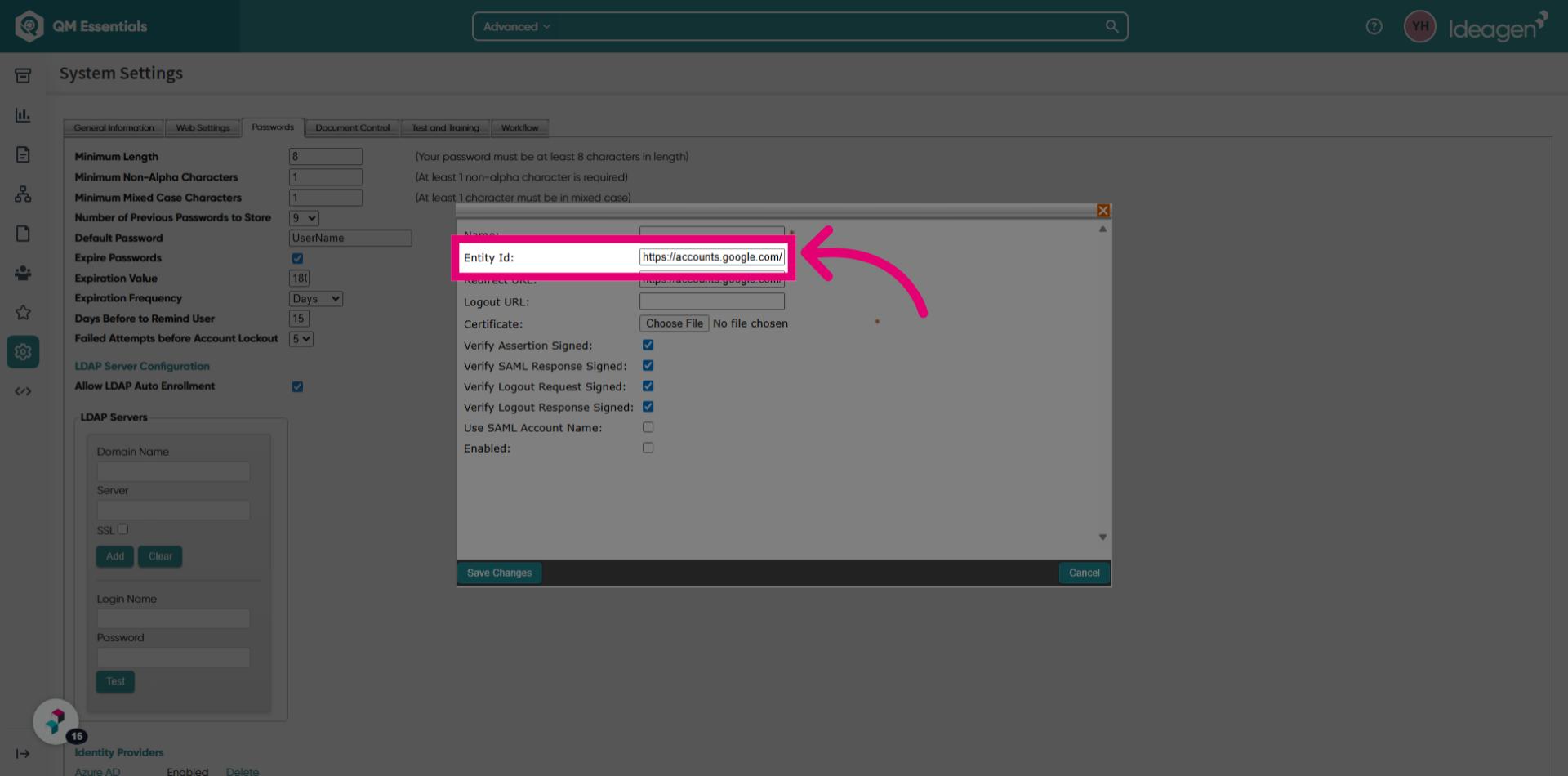The height and width of the screenshot is (776, 1568).
Task: Click the search magnifier icon
Action: (1111, 26)
